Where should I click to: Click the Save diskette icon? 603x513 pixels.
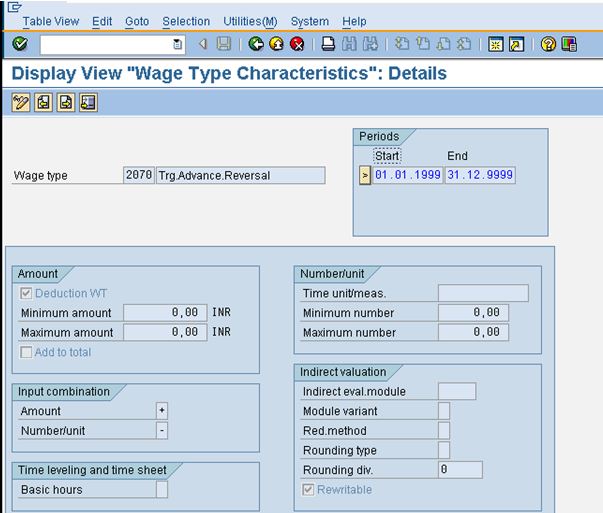224,44
